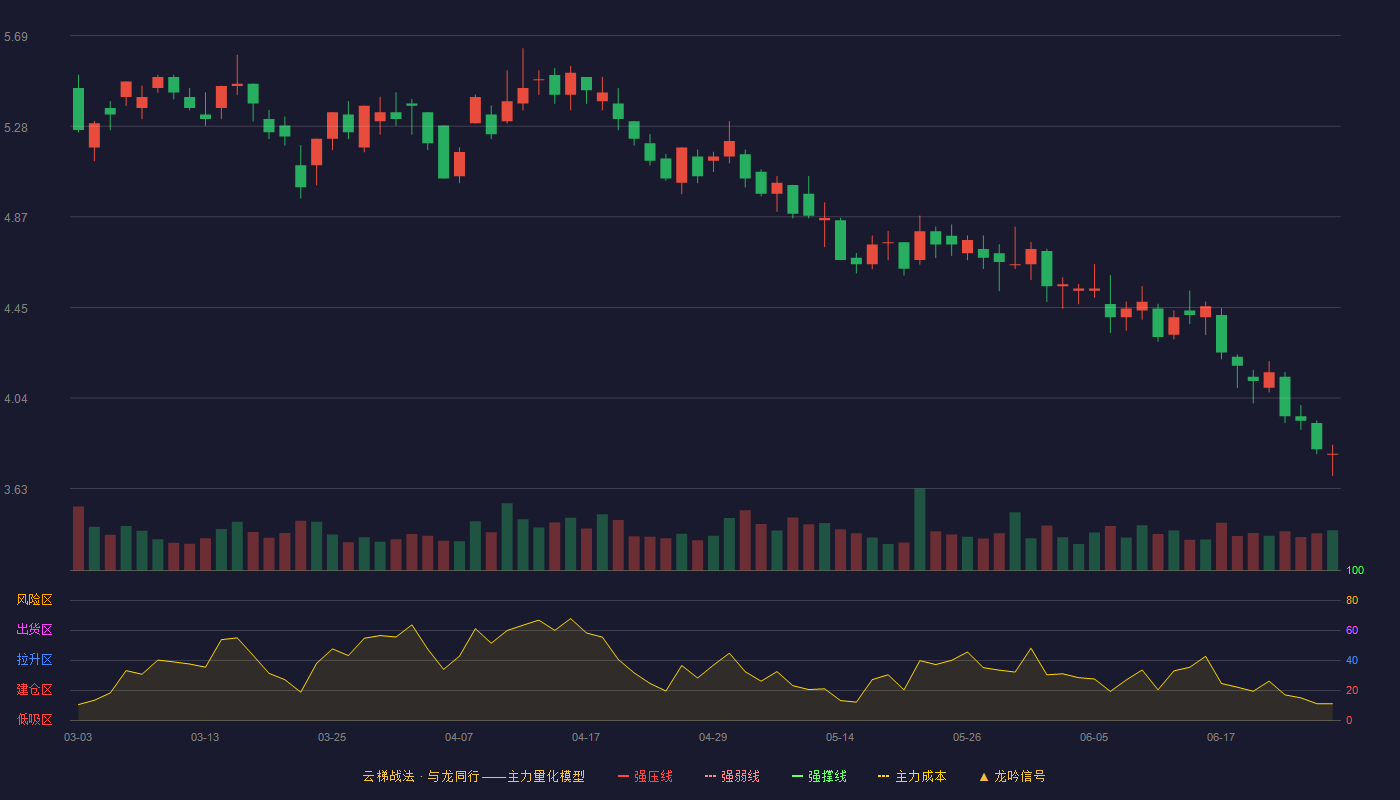Click the 03-13 date label
1400x800 pixels.
205,737
